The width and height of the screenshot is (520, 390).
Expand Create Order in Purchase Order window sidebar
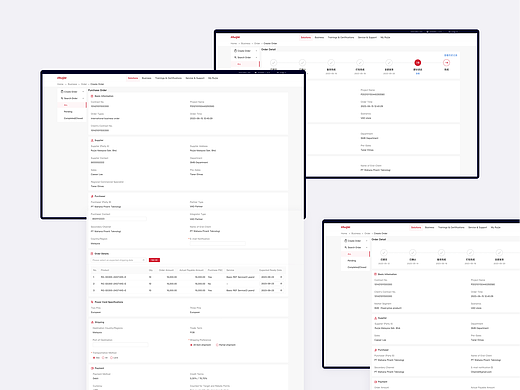coord(72,92)
